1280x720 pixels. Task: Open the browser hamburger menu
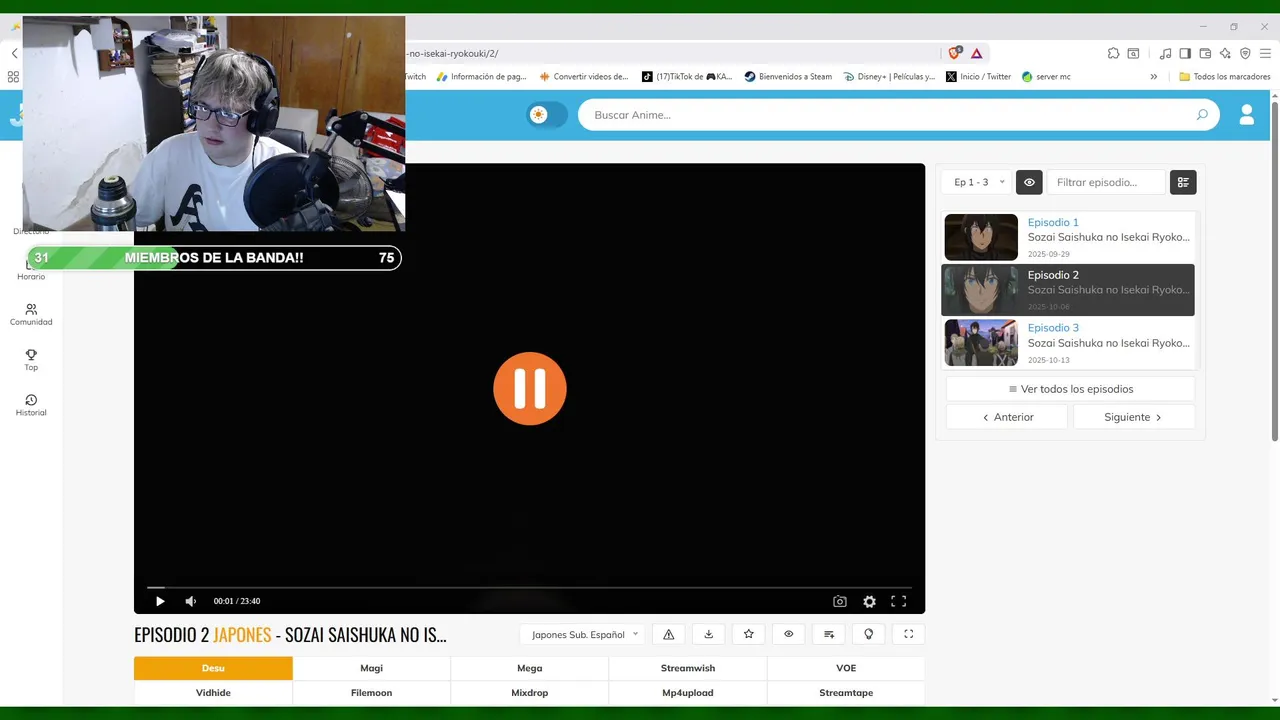(x=1265, y=53)
